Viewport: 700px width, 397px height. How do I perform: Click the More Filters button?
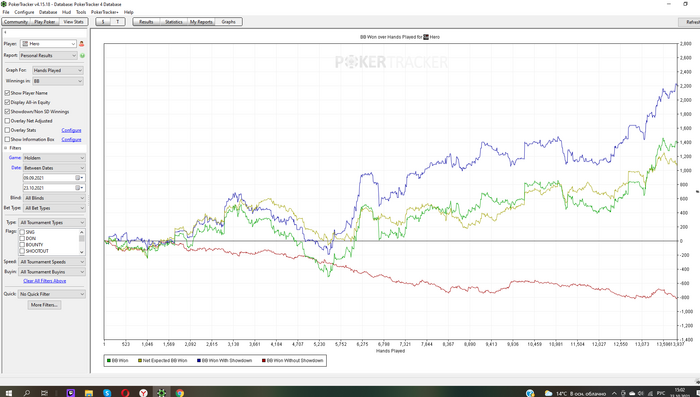coord(44,305)
